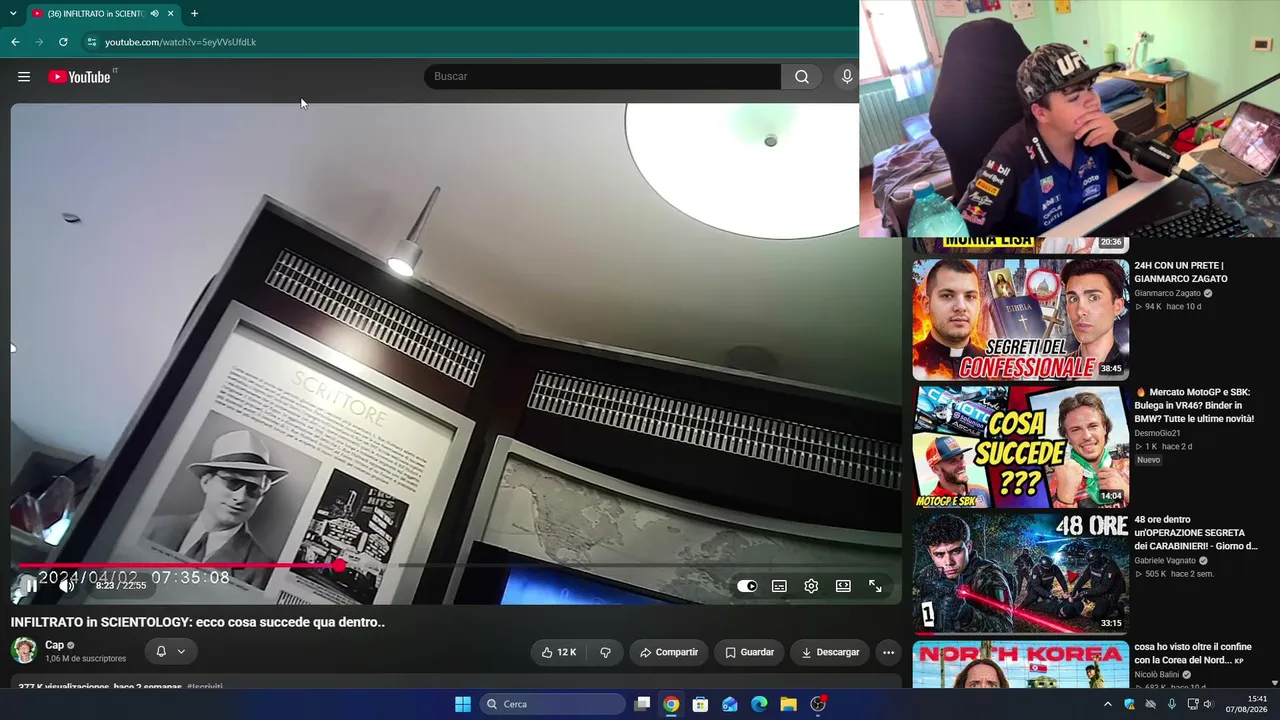
Task: Open OBS Studio from the taskbar
Action: (x=818, y=704)
